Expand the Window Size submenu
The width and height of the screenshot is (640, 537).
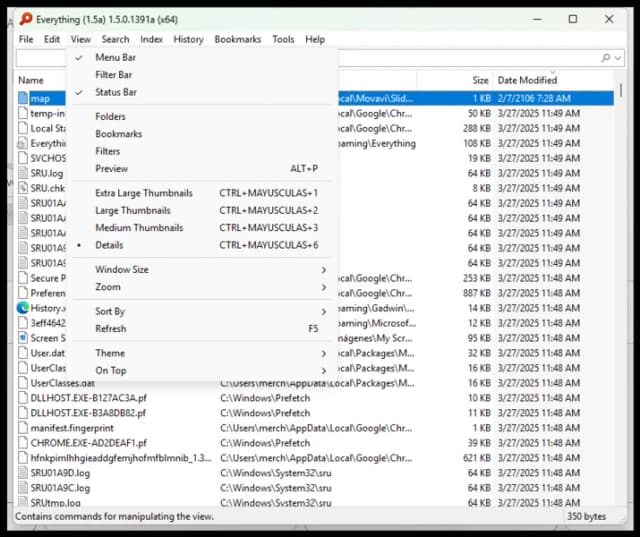click(x=201, y=270)
